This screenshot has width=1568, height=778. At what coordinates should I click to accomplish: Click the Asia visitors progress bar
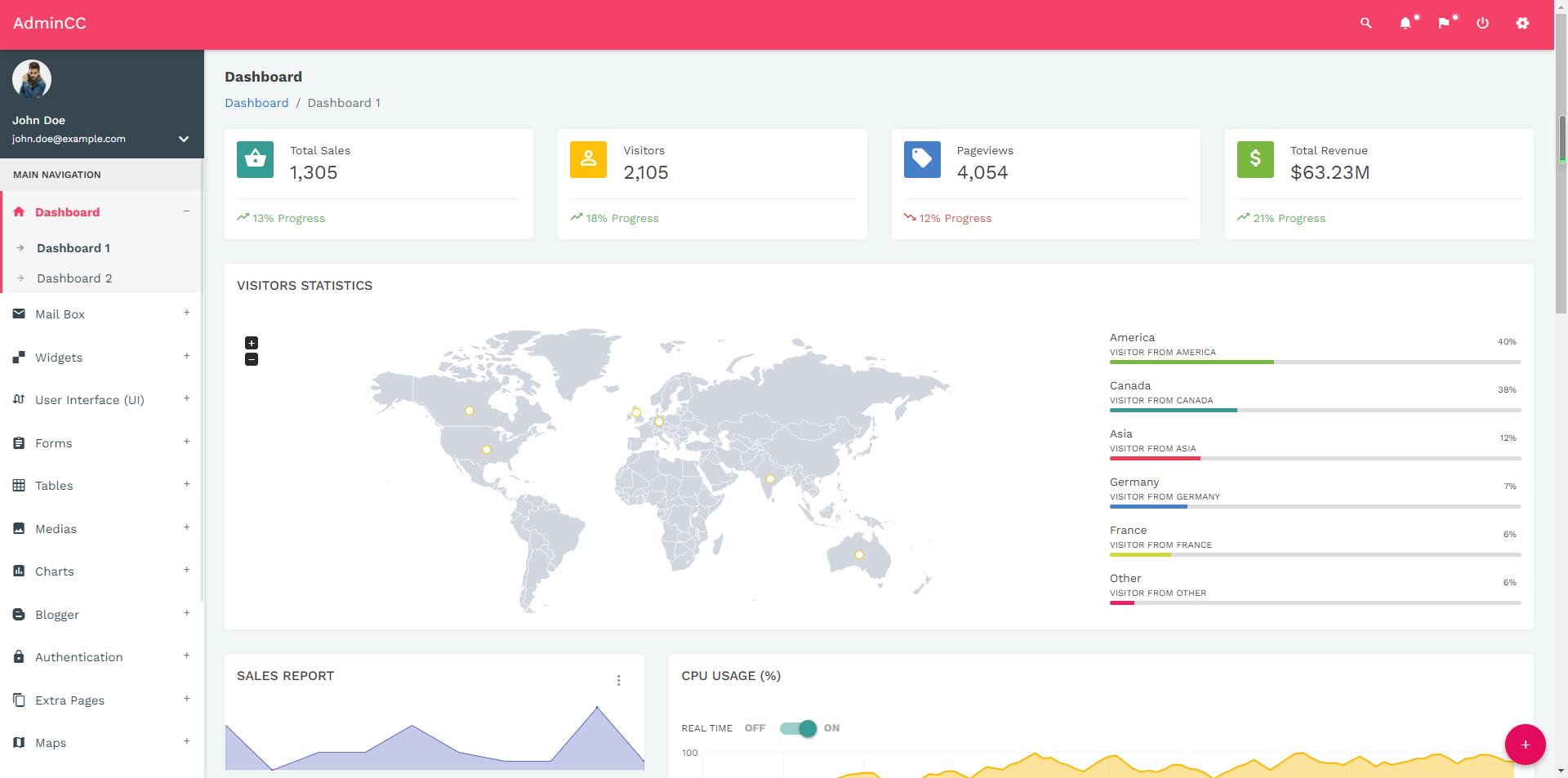pos(1315,458)
